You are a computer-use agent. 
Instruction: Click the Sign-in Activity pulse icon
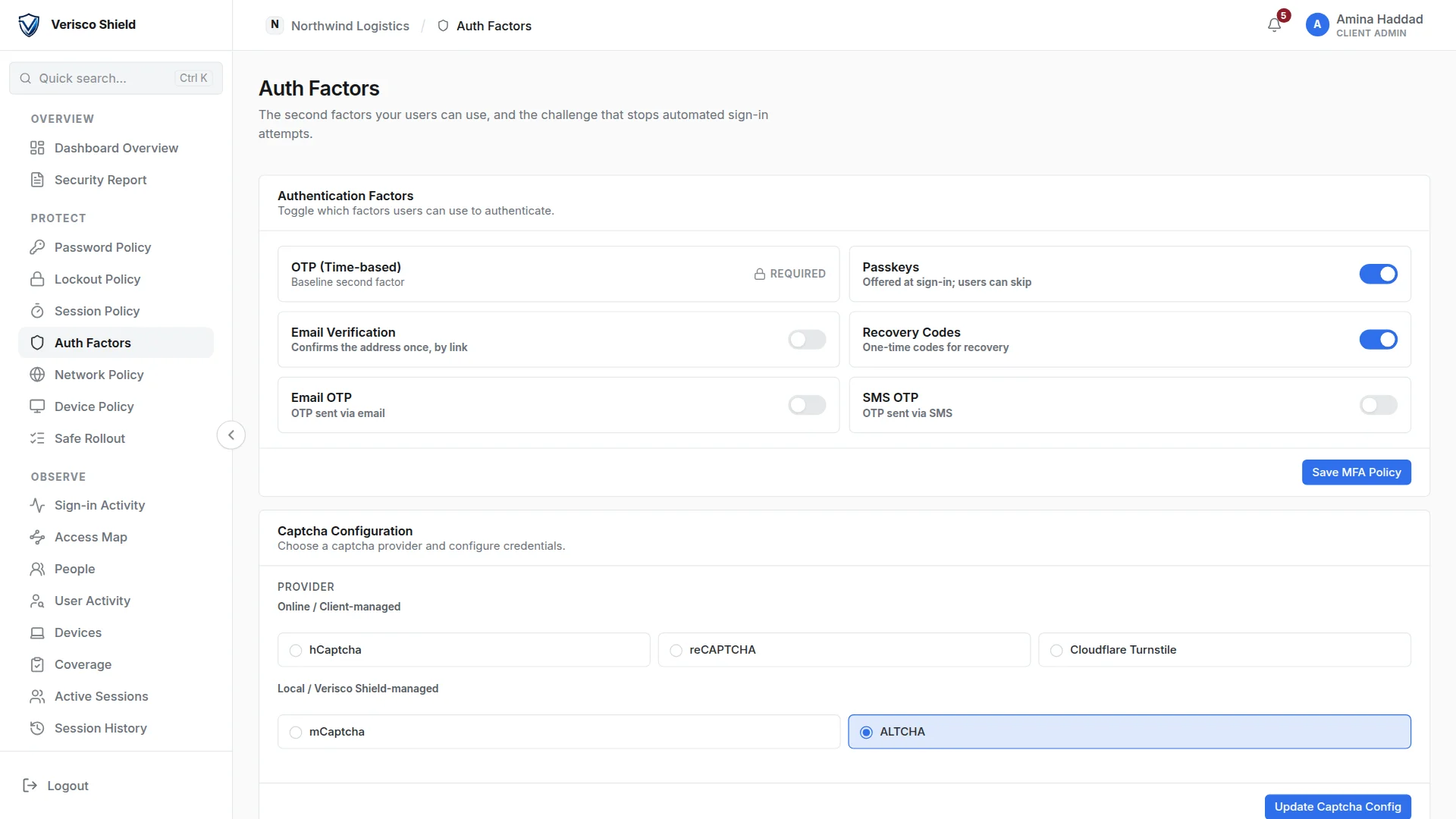[37, 505]
